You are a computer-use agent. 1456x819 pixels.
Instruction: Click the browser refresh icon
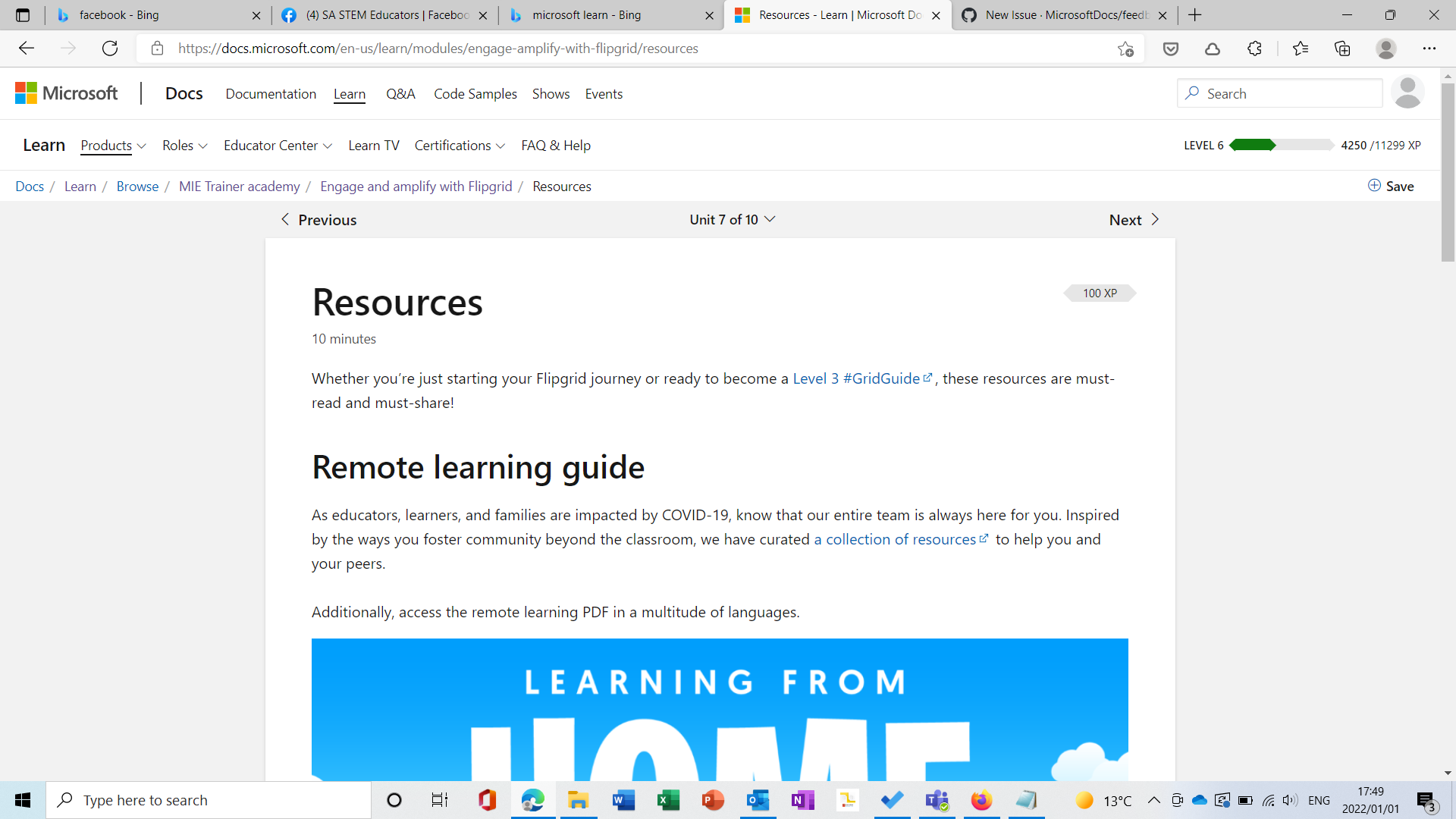coord(110,49)
